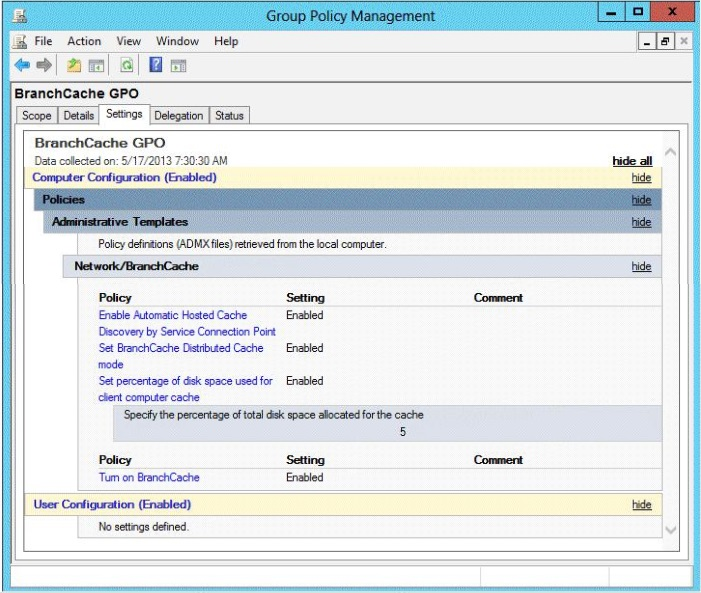Toggle Show/Hide Console Tree icon
This screenshot has width=701, height=593.
point(96,66)
